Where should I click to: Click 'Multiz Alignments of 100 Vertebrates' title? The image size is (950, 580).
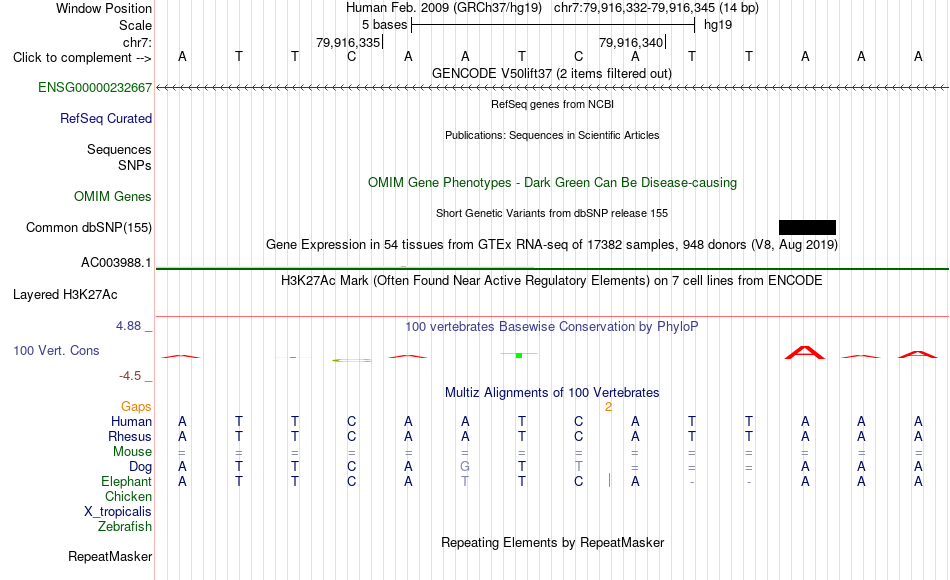coord(552,393)
